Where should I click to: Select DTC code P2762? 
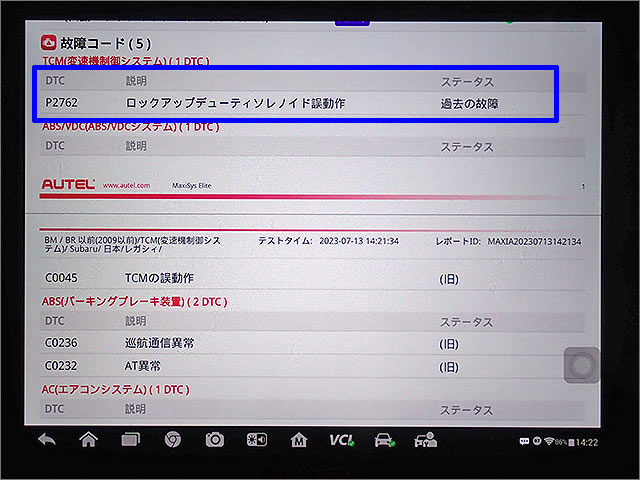click(x=61, y=102)
